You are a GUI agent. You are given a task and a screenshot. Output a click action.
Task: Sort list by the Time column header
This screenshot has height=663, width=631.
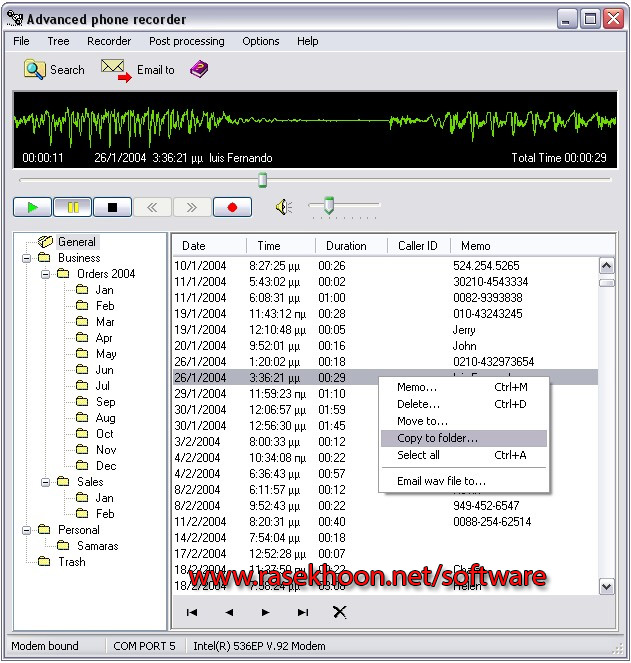281,246
